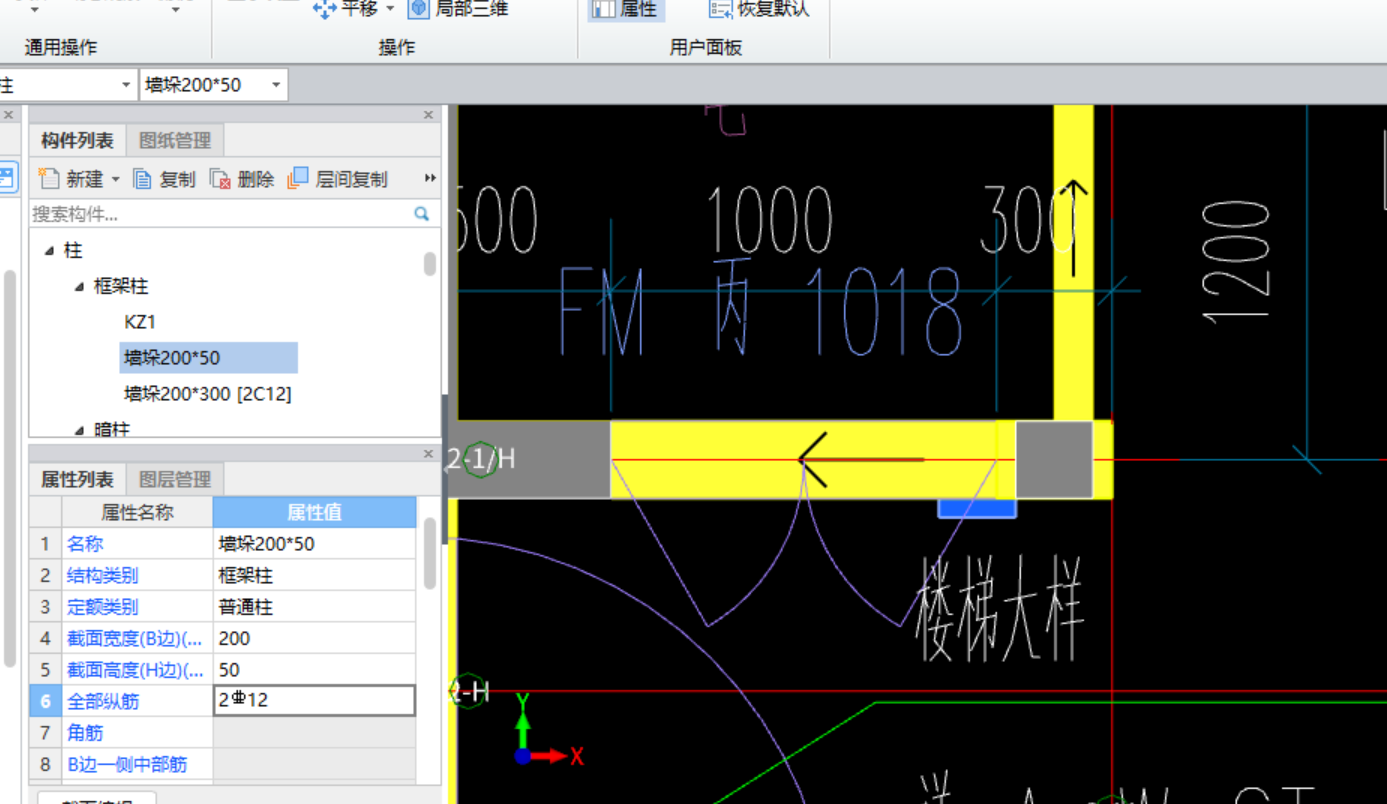Select 墙垛200*50 in component tree

[x=208, y=358]
